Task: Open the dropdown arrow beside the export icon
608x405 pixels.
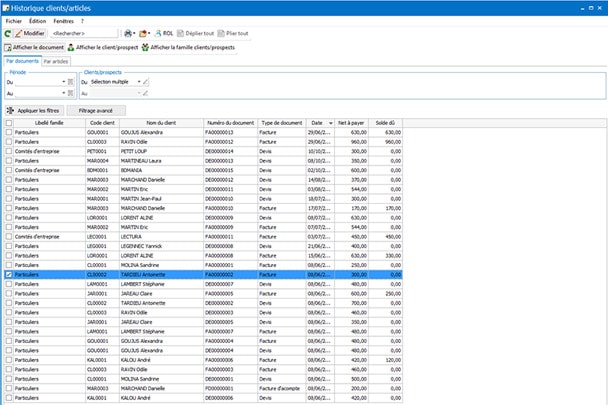Action: 149,33
